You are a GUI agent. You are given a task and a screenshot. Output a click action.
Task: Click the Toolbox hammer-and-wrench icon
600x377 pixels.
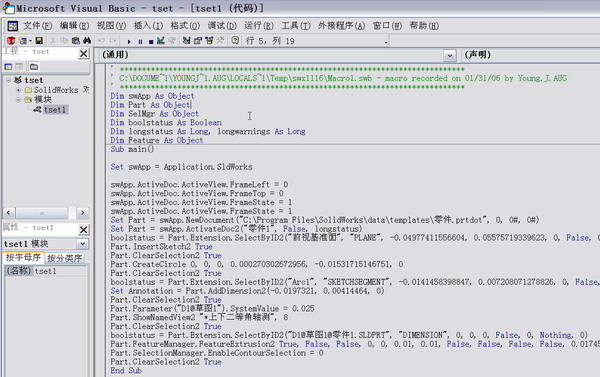tap(220, 41)
